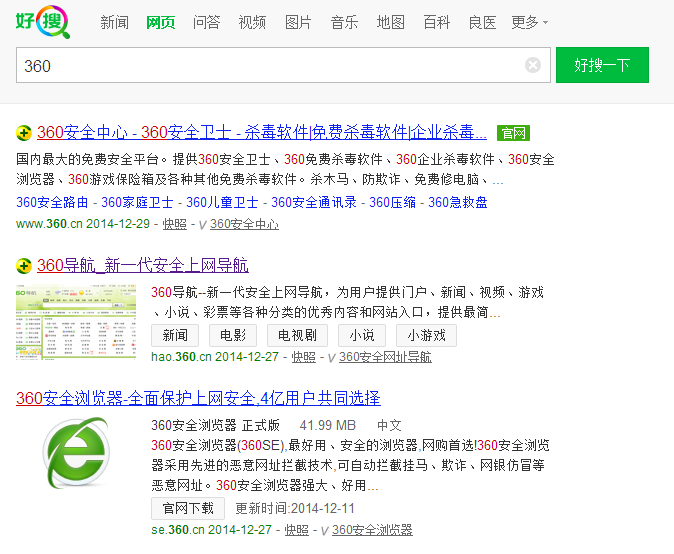Click the 360压缩 sublink
This screenshot has width=674, height=554.
[392, 202]
